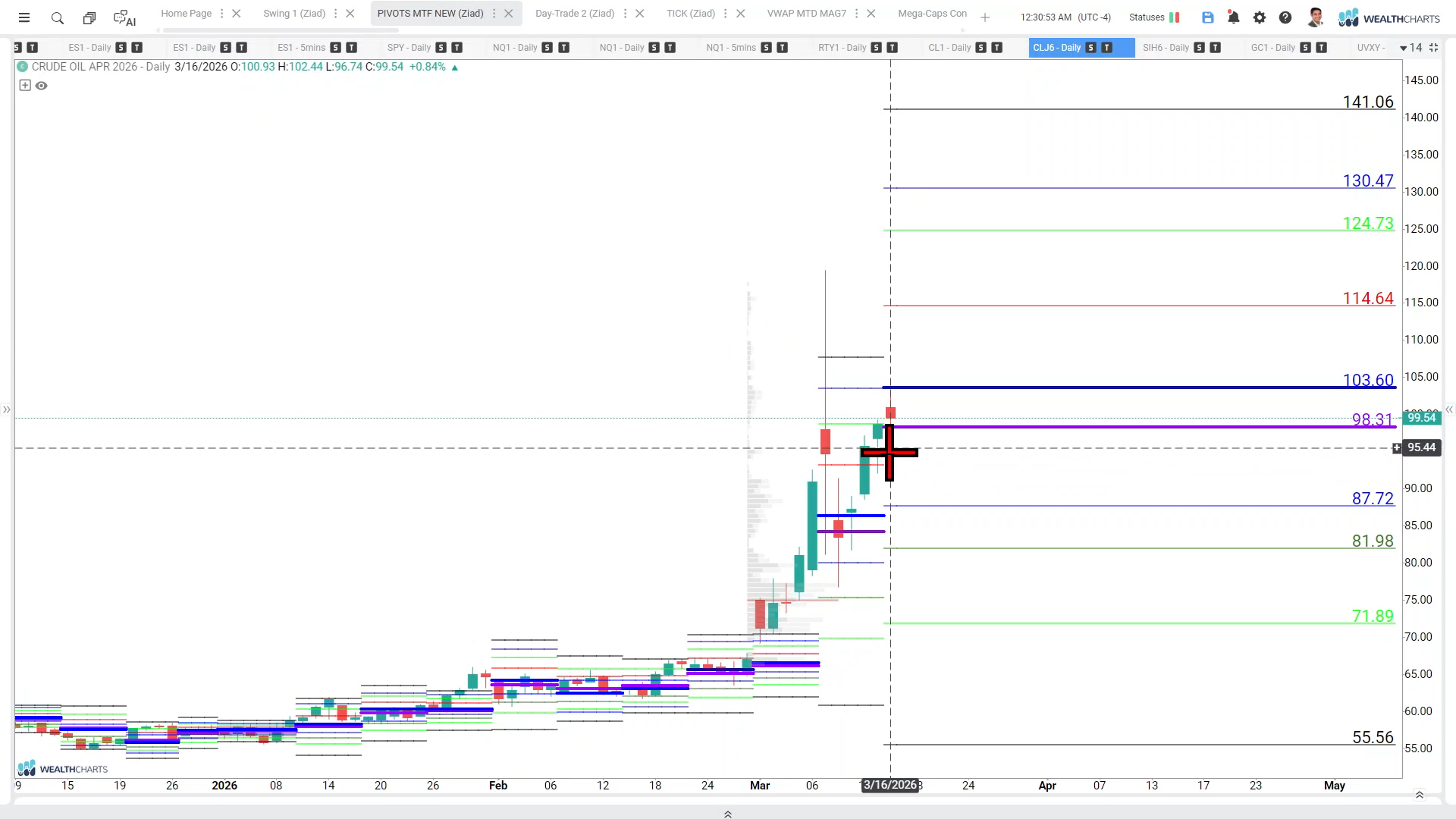Expand the bottom panel chevron
The height and width of the screenshot is (819, 1456).
[727, 814]
